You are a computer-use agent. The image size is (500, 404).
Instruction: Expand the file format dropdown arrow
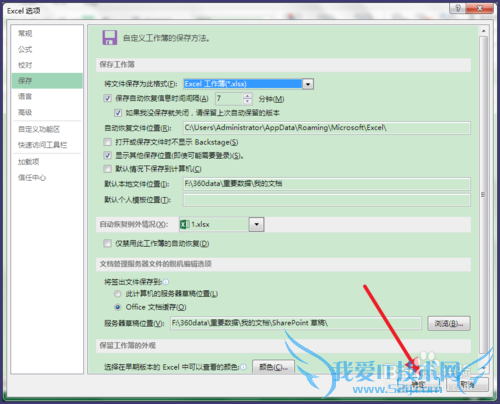[308, 84]
